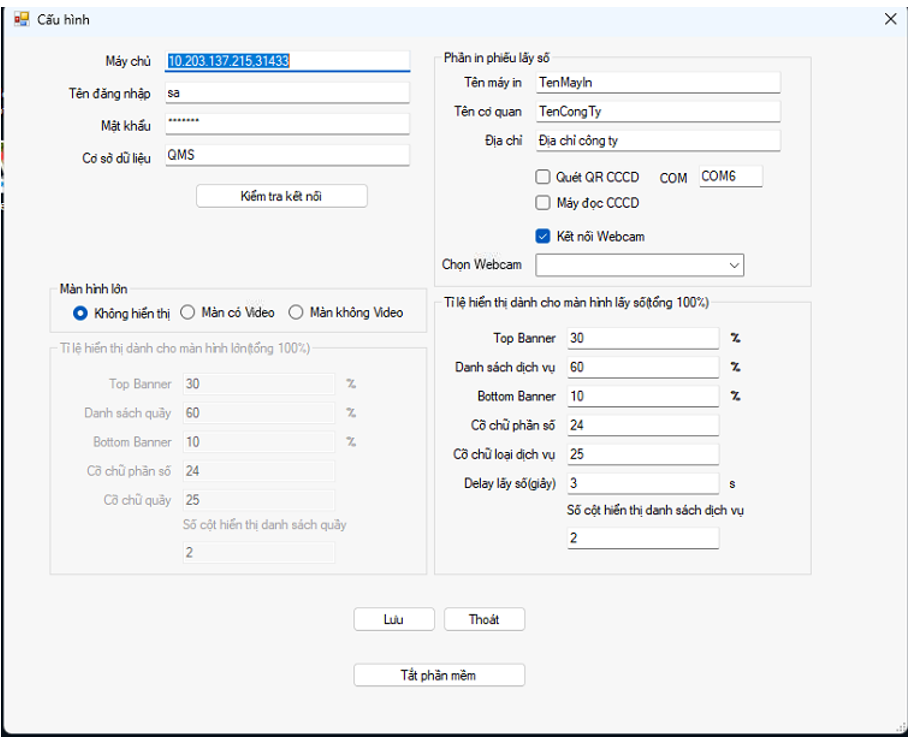Focus the Delay lấy số(giây) field

pos(642,484)
